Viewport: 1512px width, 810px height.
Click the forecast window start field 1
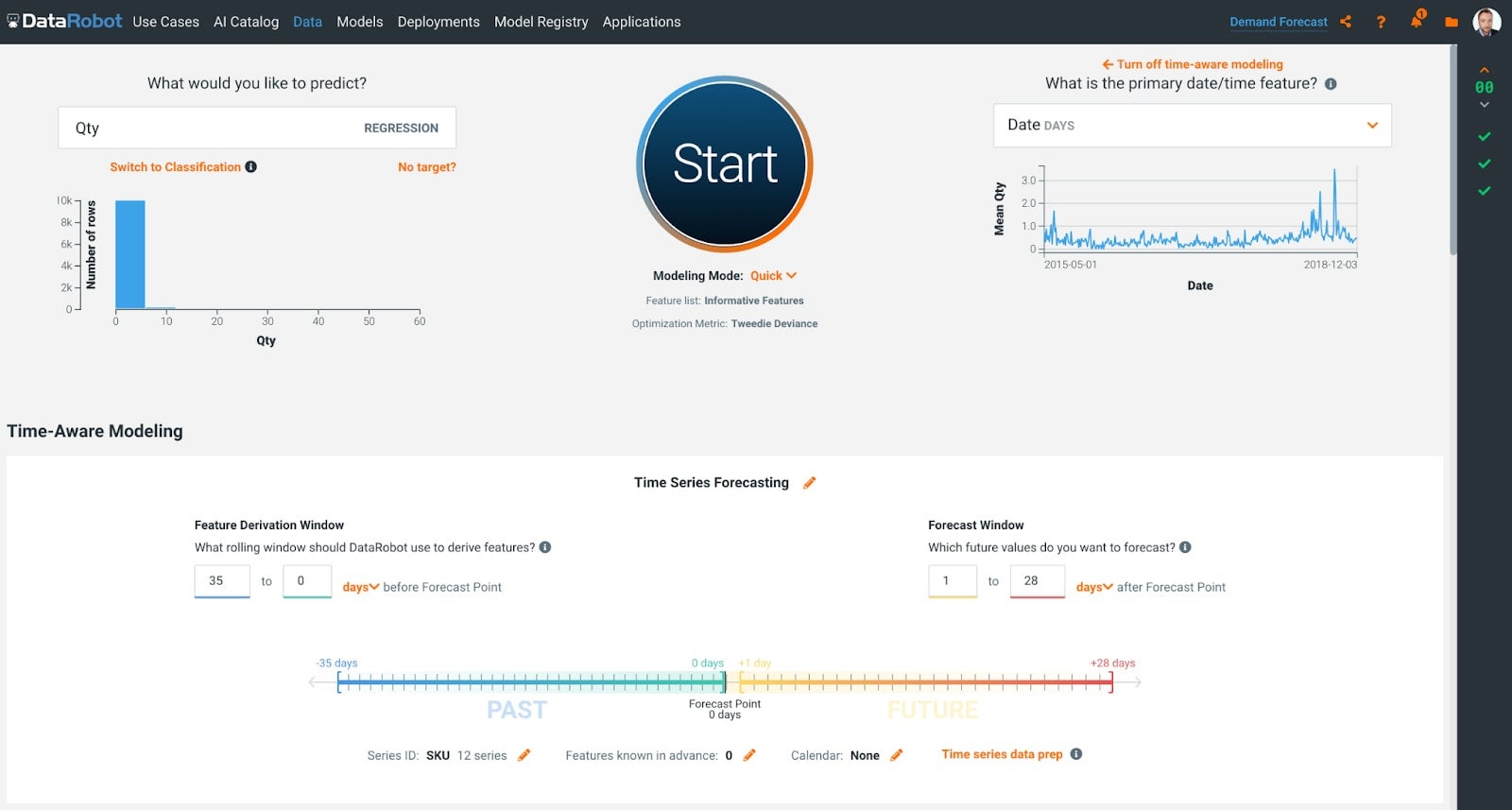coord(953,581)
